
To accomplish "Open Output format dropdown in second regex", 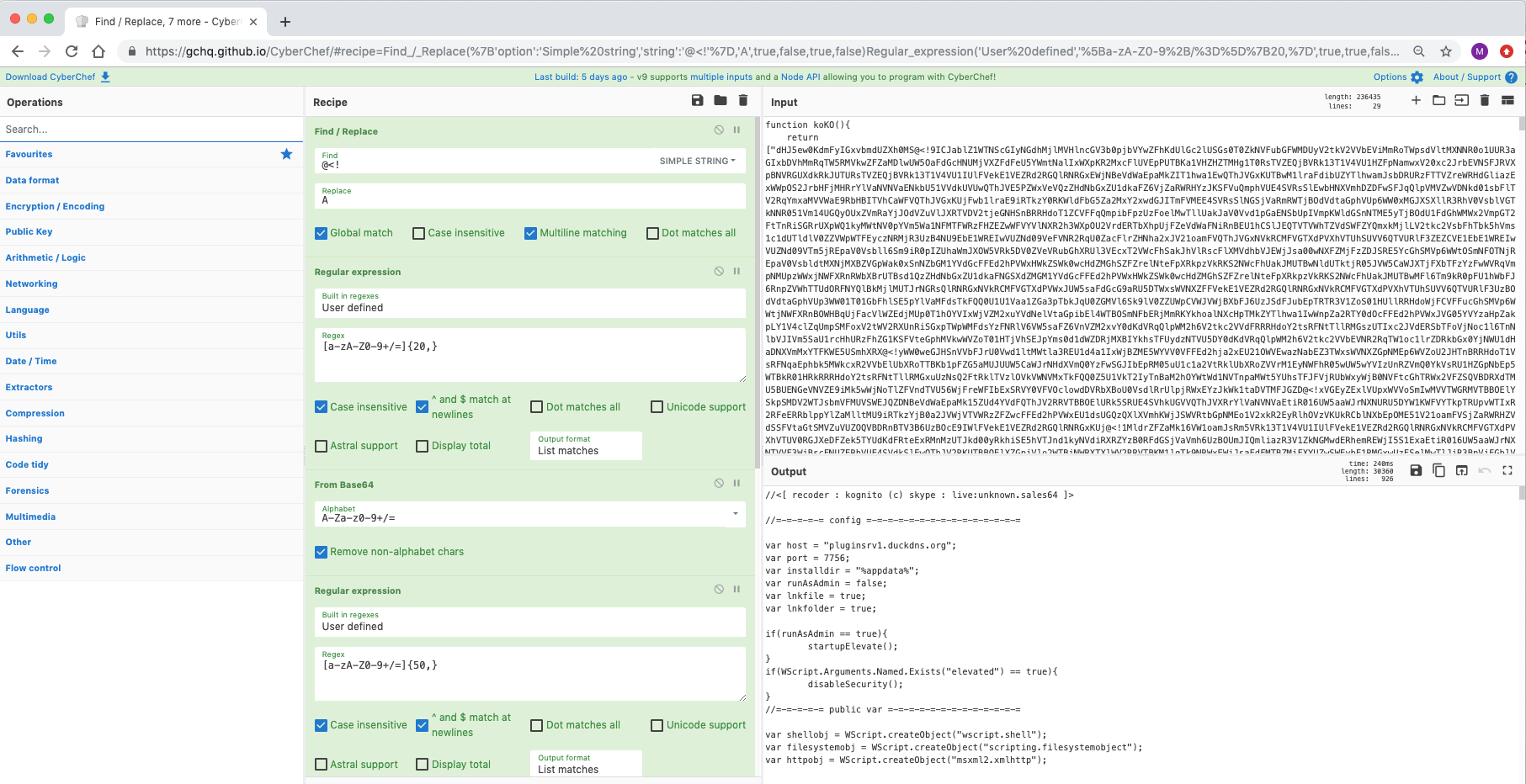I will 586,764.
